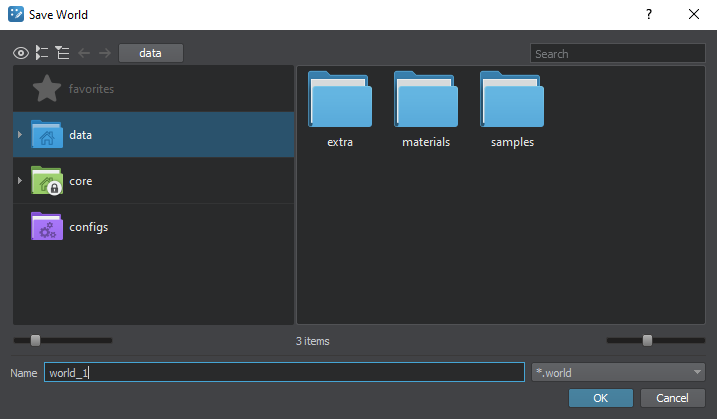Toggle the eye visibility filter icon

[x=21, y=53]
